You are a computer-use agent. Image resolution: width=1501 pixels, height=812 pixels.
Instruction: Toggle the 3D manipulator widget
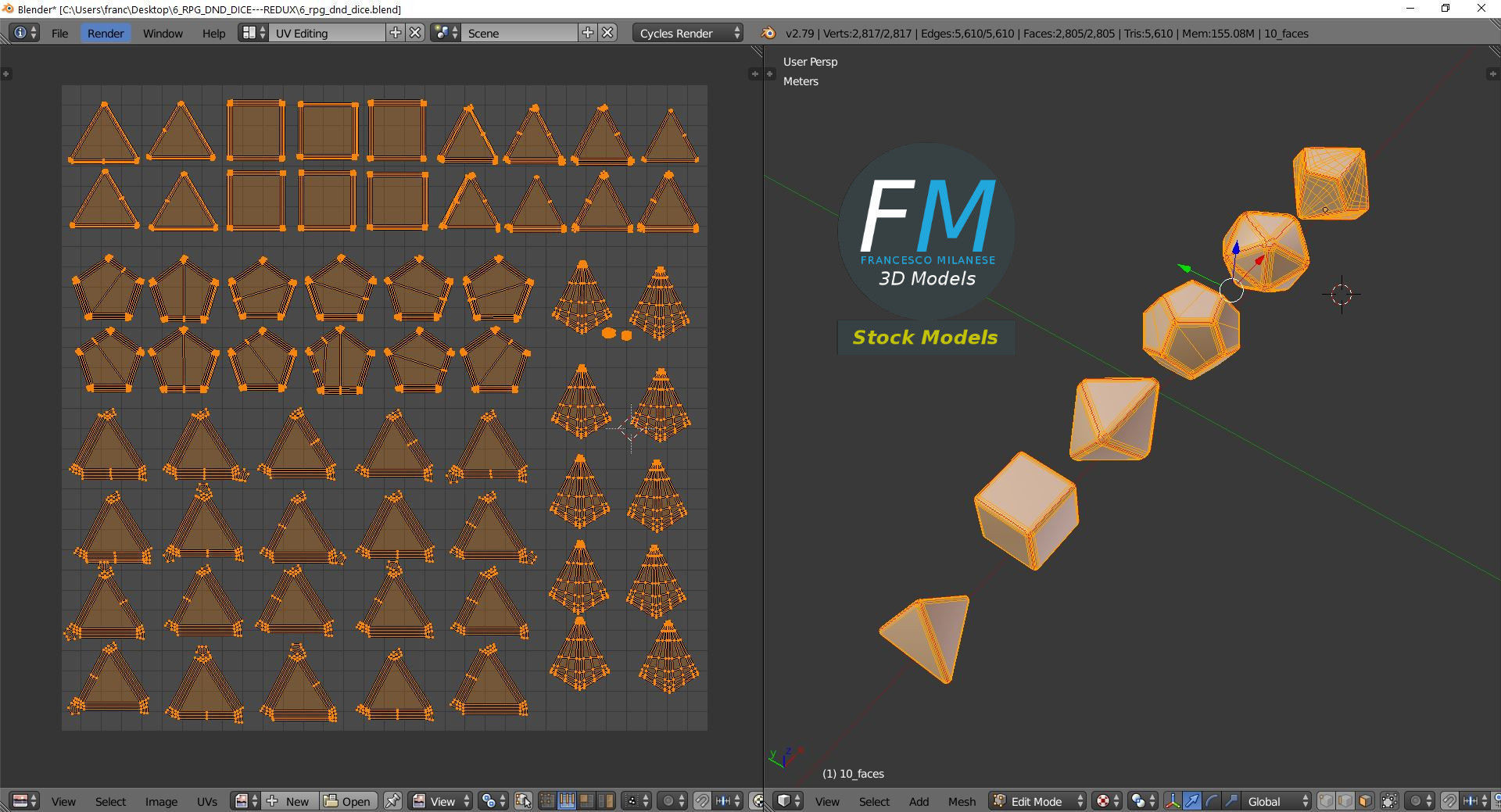click(1173, 801)
